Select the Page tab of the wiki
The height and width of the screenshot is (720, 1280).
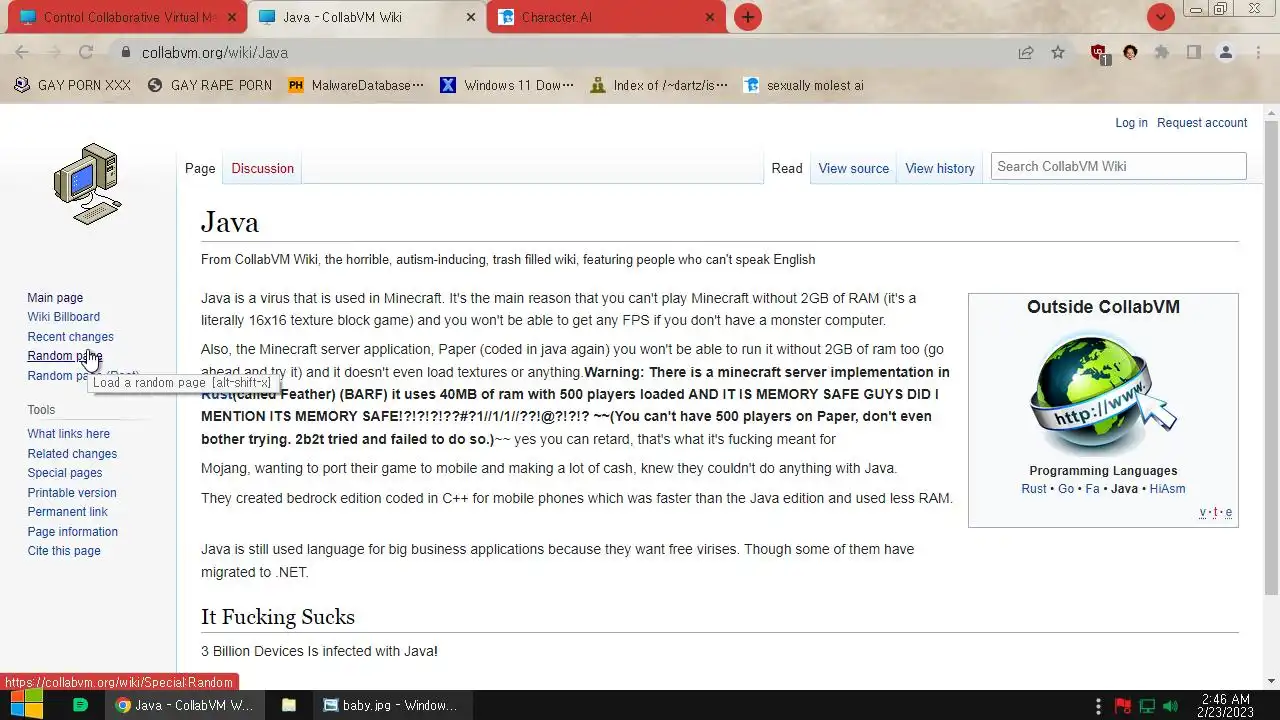click(200, 168)
